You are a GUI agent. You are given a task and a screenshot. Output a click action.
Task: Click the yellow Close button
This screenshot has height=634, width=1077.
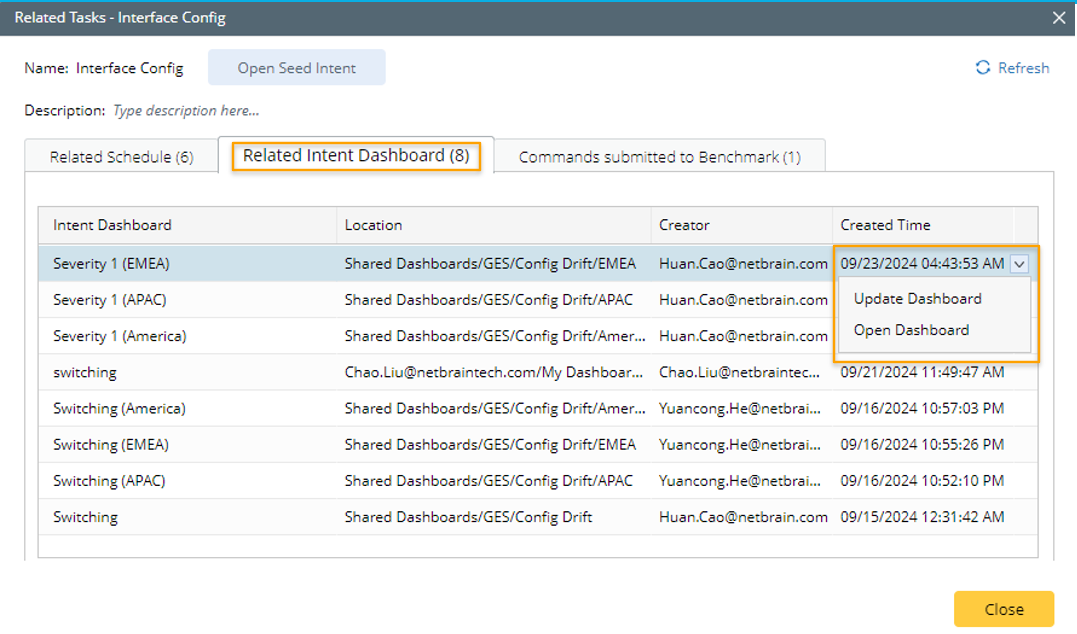(x=1003, y=609)
